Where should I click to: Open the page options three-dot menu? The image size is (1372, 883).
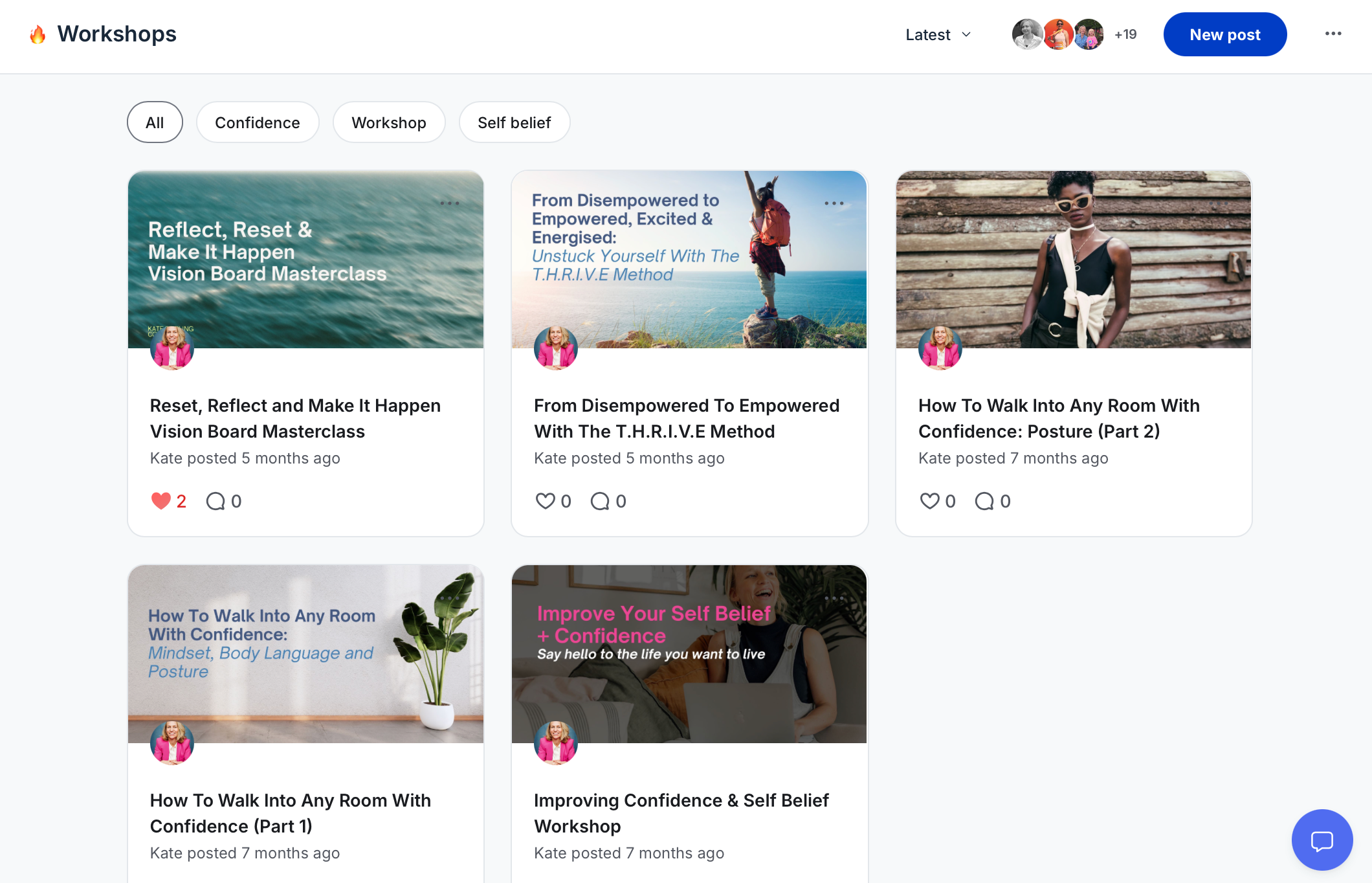pyautogui.click(x=1333, y=34)
